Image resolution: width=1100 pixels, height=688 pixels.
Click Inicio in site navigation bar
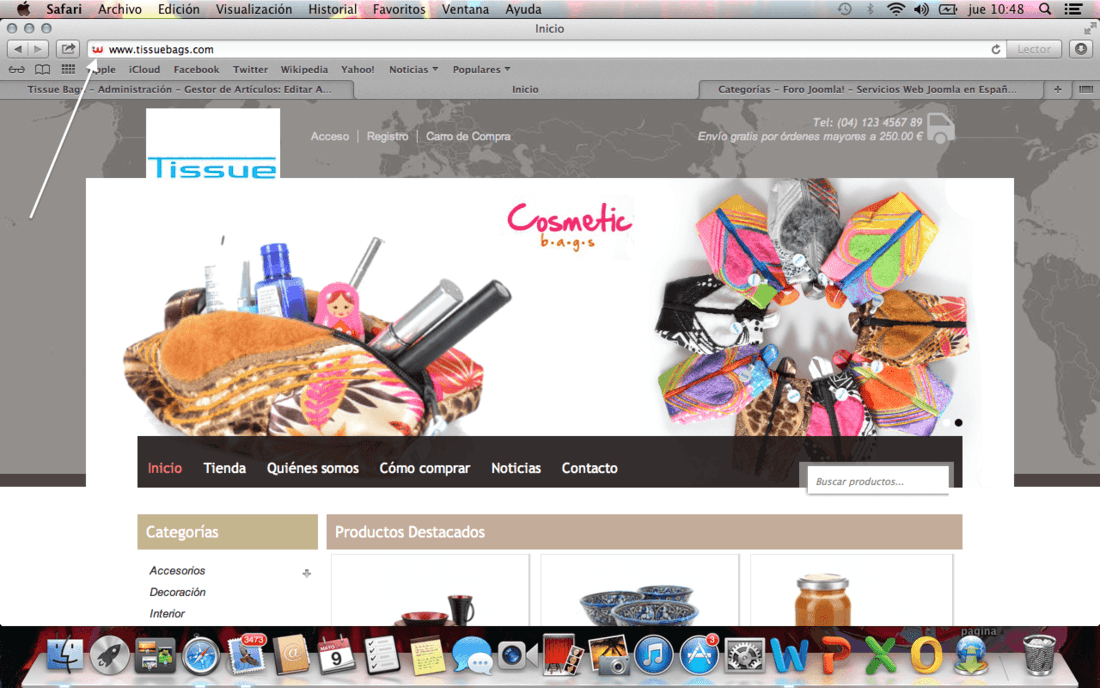click(165, 468)
